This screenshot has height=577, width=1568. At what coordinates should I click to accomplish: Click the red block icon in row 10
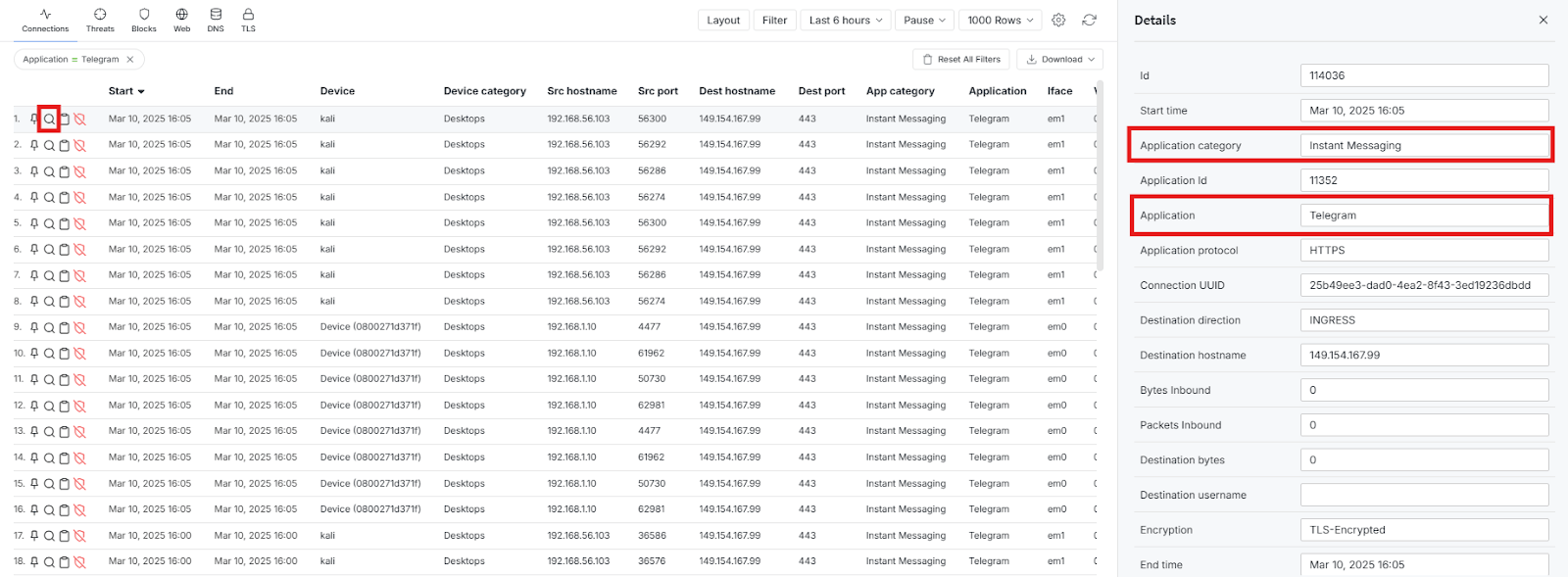79,354
